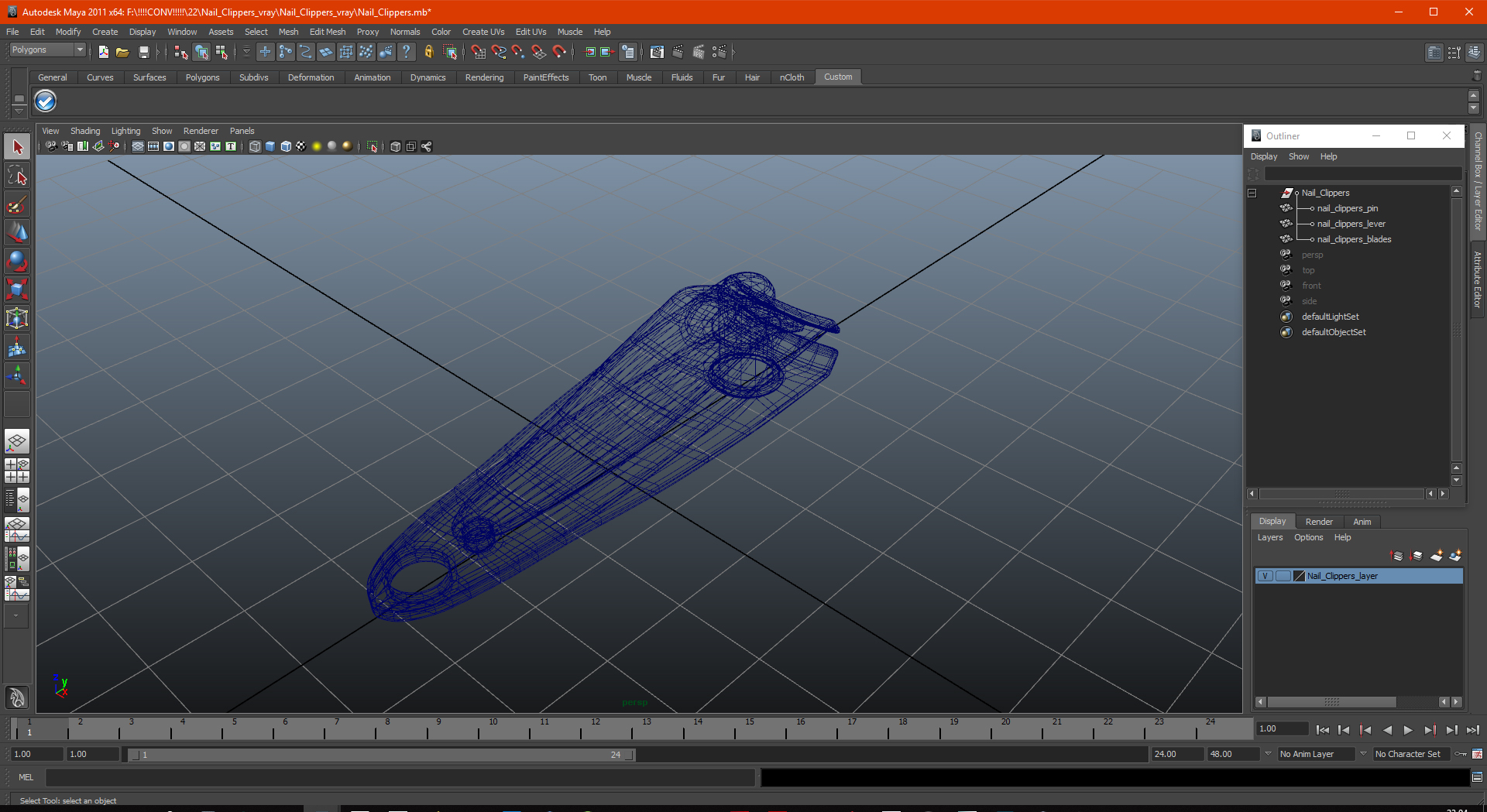Screen dimensions: 1487x812
Task: Enable Snap to points magnet icon
Action: 518,52
